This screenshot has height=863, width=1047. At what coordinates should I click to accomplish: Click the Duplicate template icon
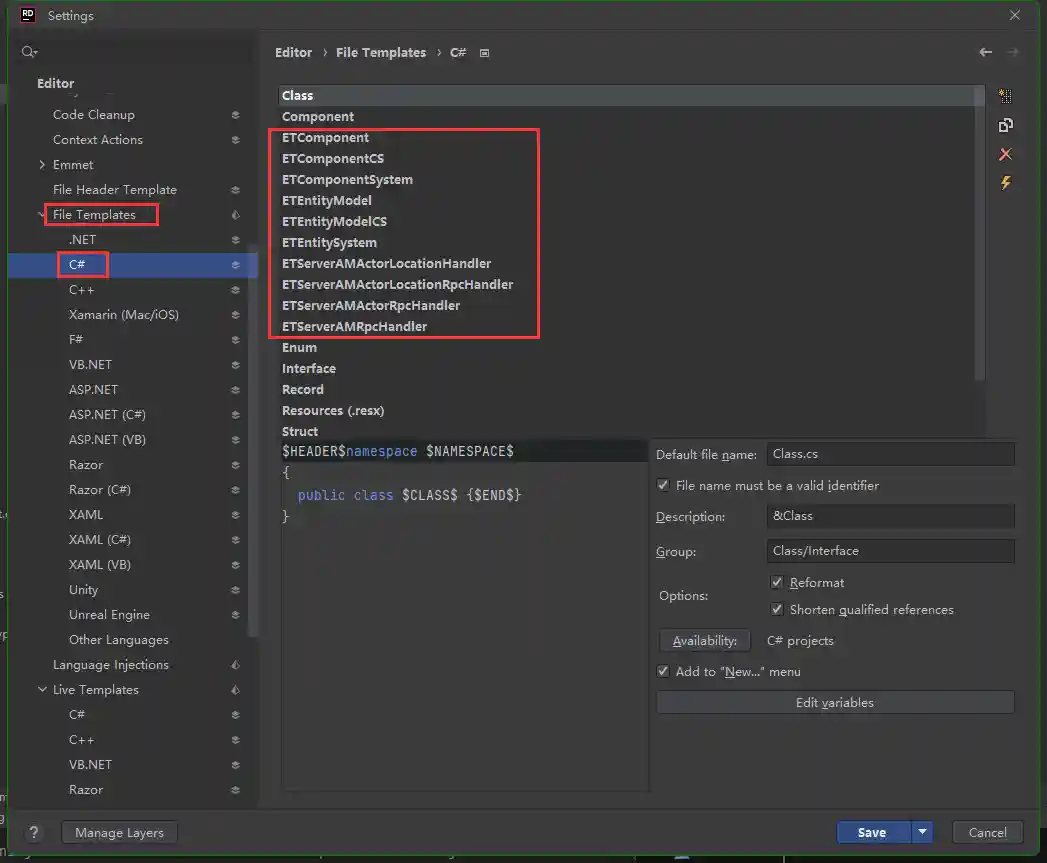click(x=1005, y=125)
